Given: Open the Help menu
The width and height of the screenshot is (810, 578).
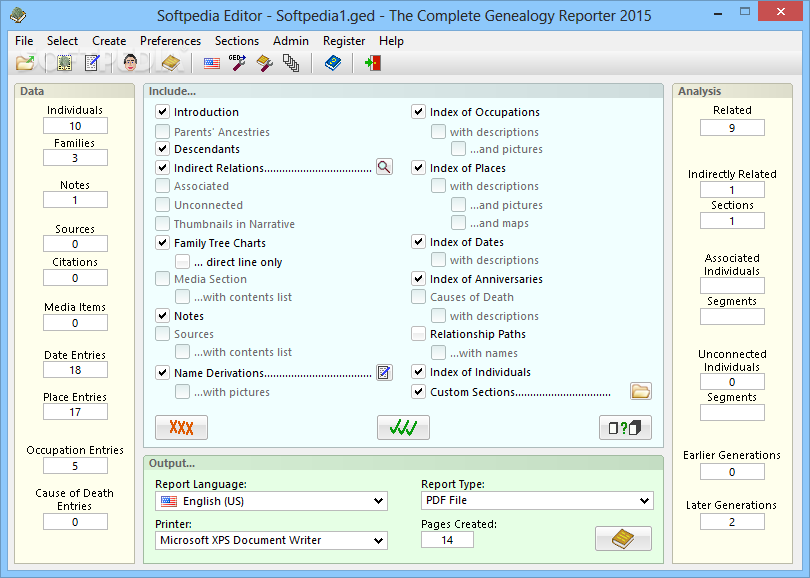Looking at the screenshot, I should click(x=391, y=41).
